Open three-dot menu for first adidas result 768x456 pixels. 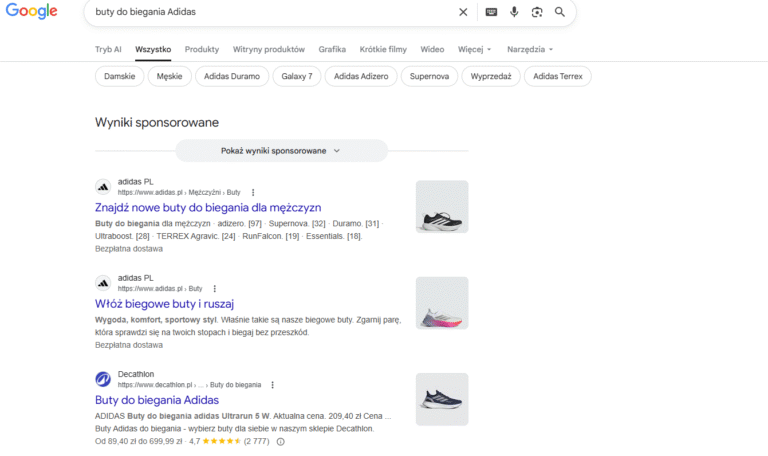pos(253,192)
